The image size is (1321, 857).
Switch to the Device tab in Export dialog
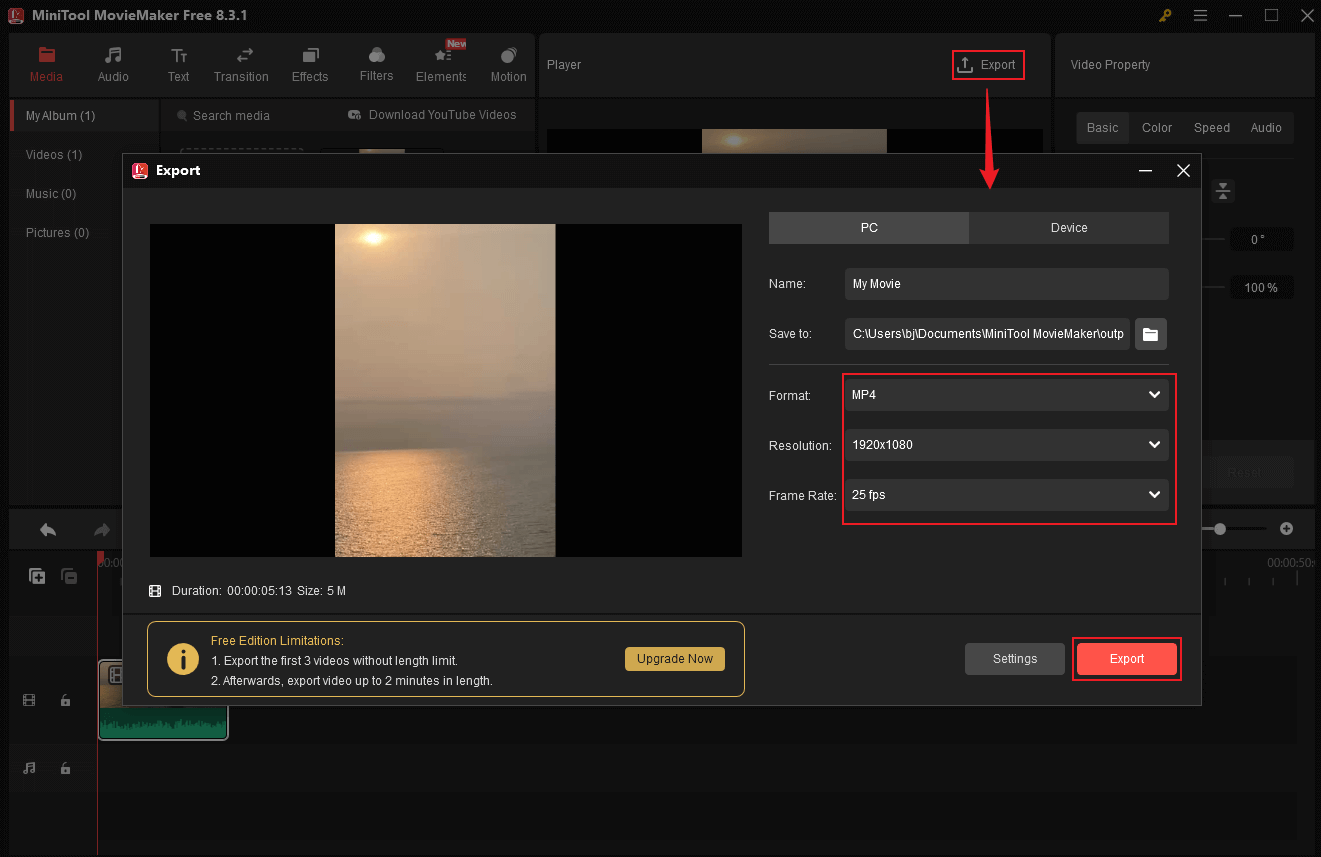click(x=1068, y=227)
